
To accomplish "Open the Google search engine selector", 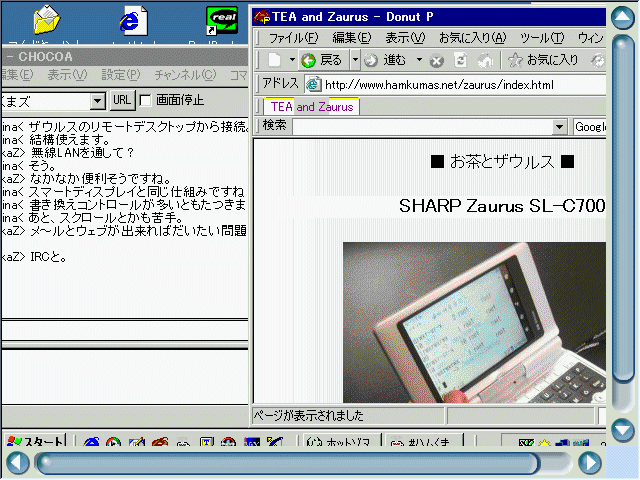I will 589,127.
